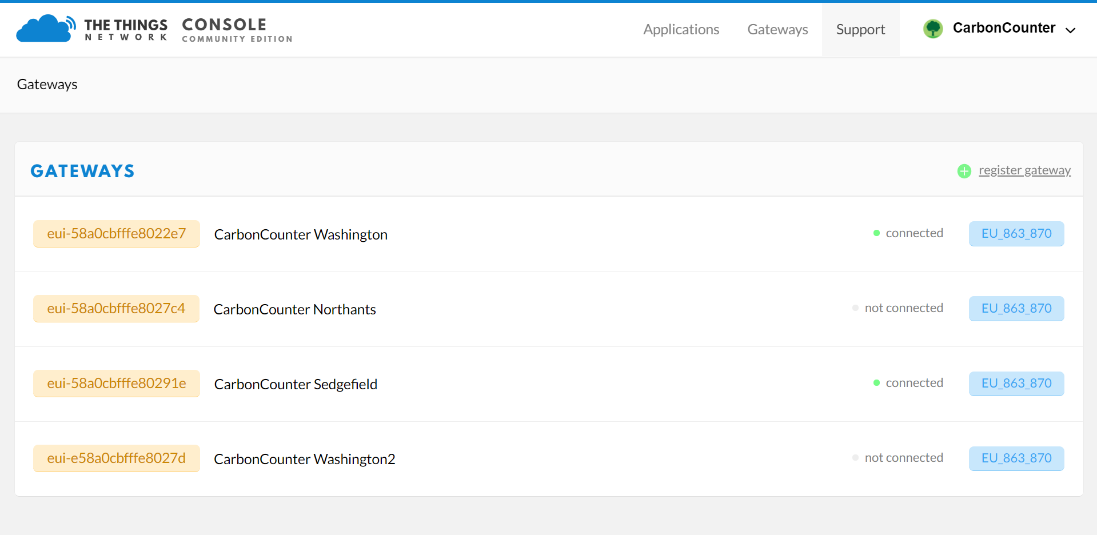Open CarbonCounter Washington2 gateway row

click(304, 459)
